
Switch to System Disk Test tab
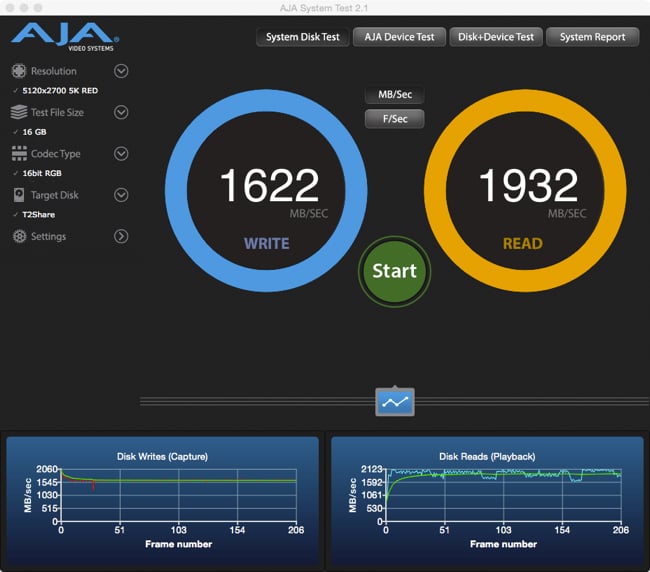[303, 37]
